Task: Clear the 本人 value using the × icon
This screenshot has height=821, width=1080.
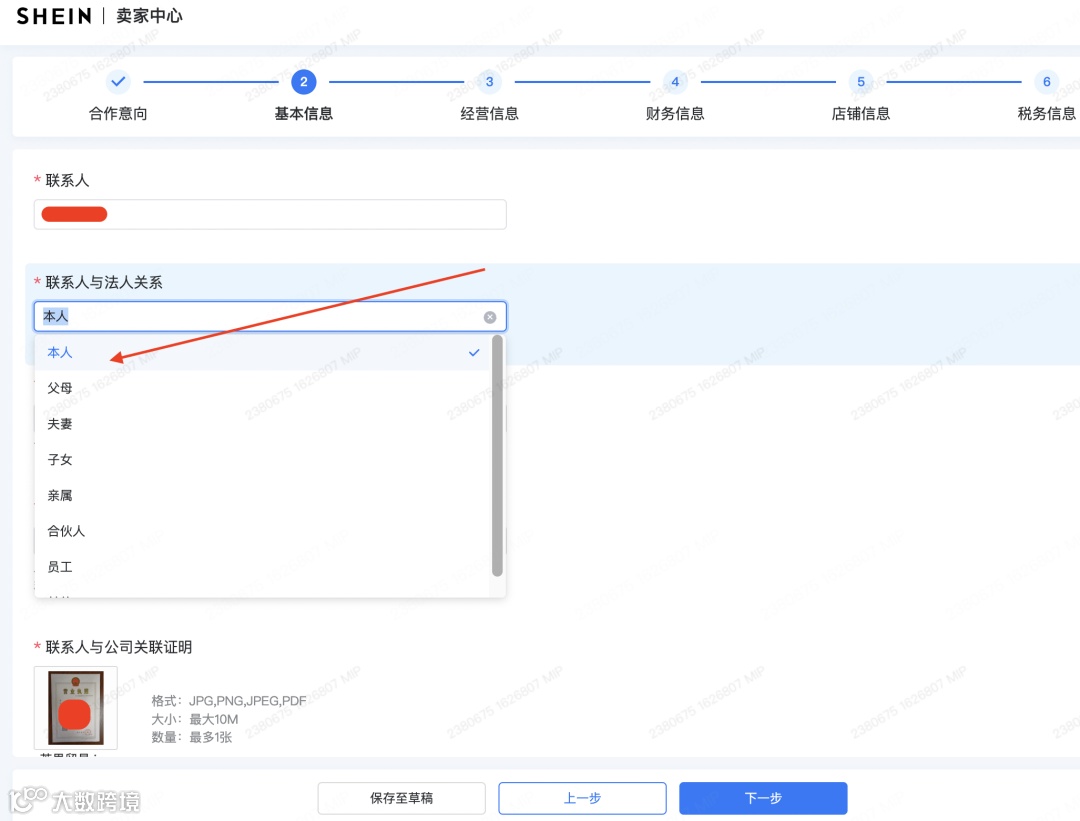Action: coord(490,316)
